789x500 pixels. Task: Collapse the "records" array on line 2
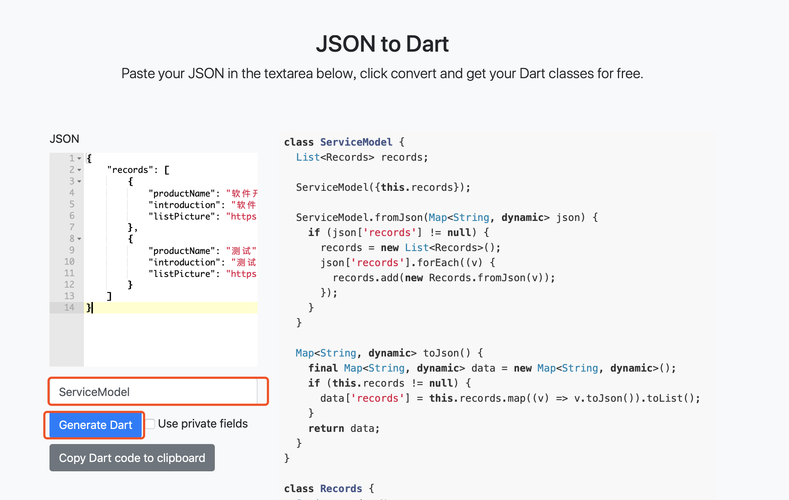[x=79, y=170]
